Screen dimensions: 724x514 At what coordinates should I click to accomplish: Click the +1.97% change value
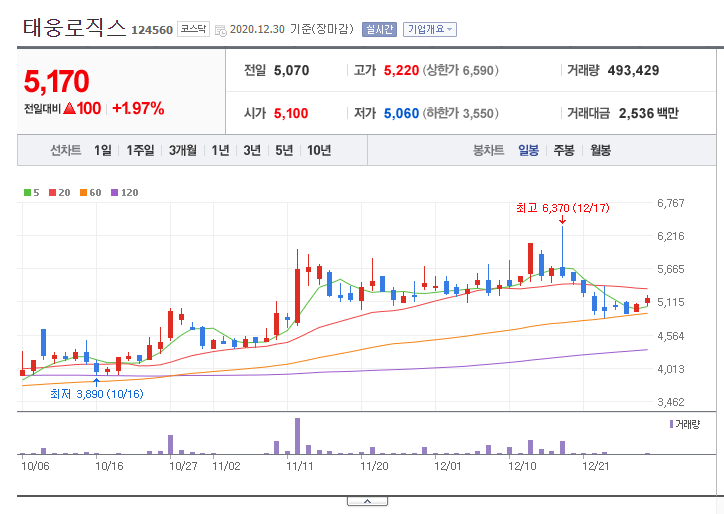[x=138, y=109]
